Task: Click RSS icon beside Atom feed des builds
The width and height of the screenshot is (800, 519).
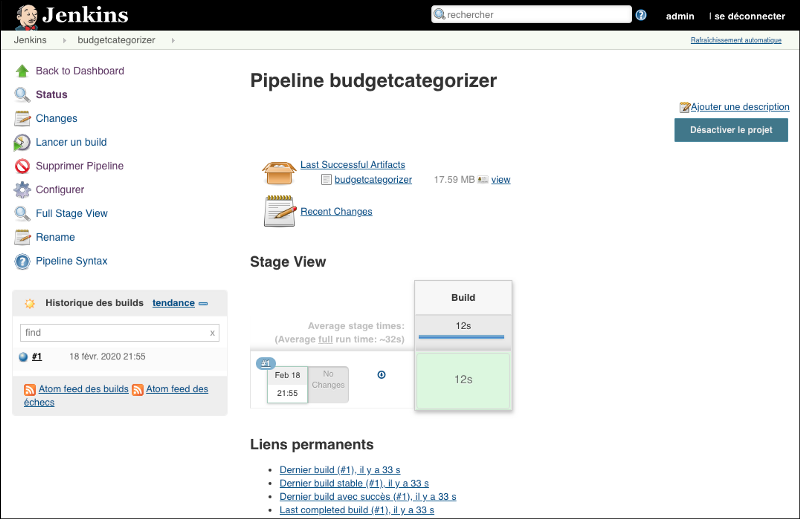Action: pos(30,390)
